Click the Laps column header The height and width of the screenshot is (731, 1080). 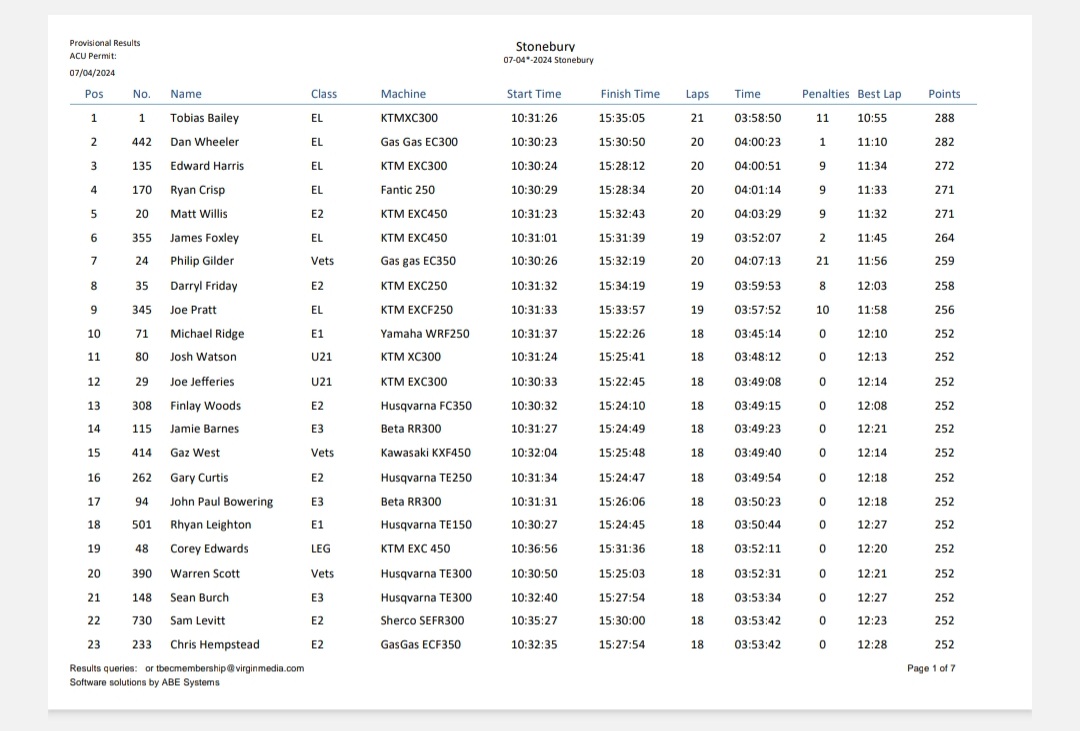pos(697,94)
